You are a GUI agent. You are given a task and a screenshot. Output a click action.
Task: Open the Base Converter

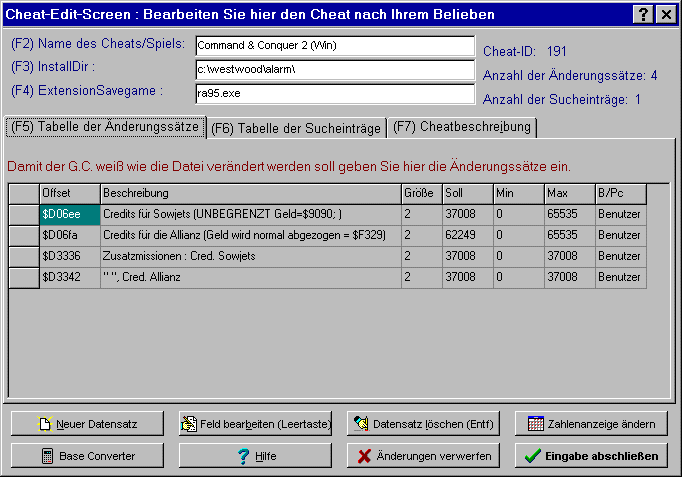pyautogui.click(x=87, y=456)
